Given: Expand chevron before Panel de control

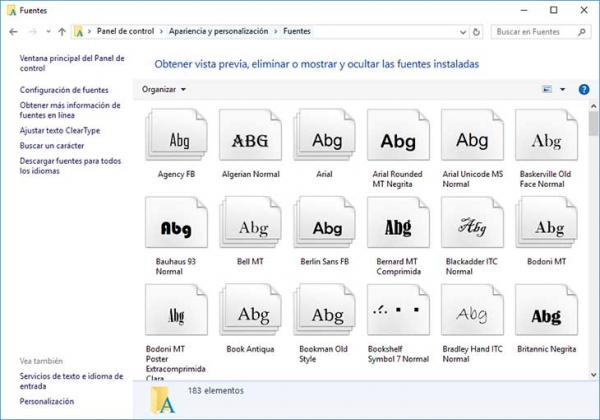Looking at the screenshot, I should pos(89,31).
